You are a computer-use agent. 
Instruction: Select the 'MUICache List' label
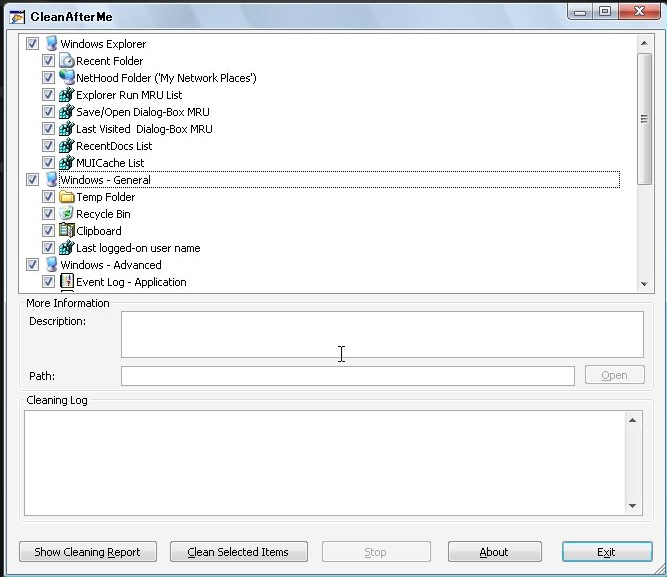pyautogui.click(x=110, y=163)
